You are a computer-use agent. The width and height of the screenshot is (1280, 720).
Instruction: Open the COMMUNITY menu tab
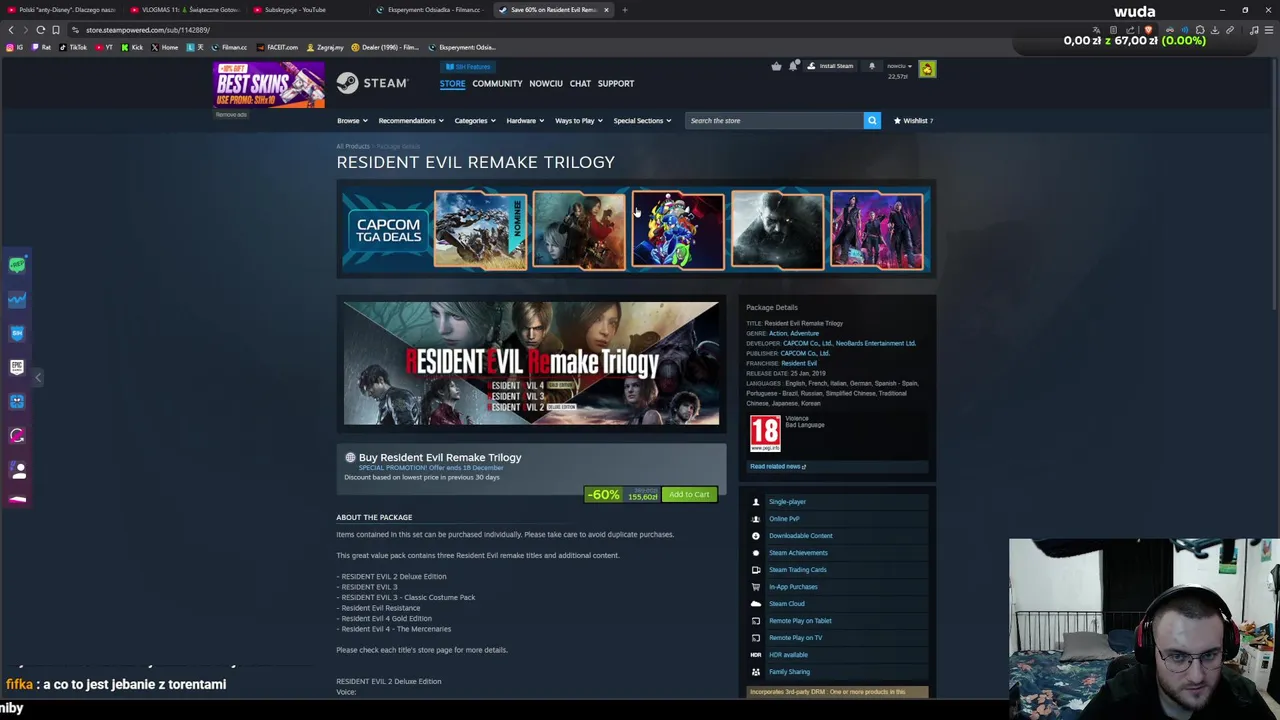point(497,84)
